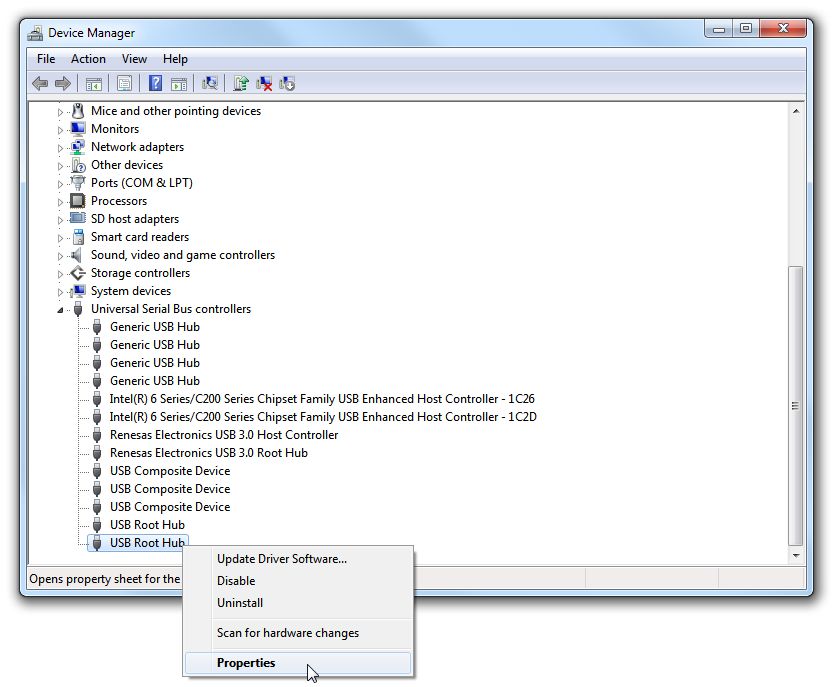
Task: Click the Device Manager title bar icon
Action: tap(36, 33)
